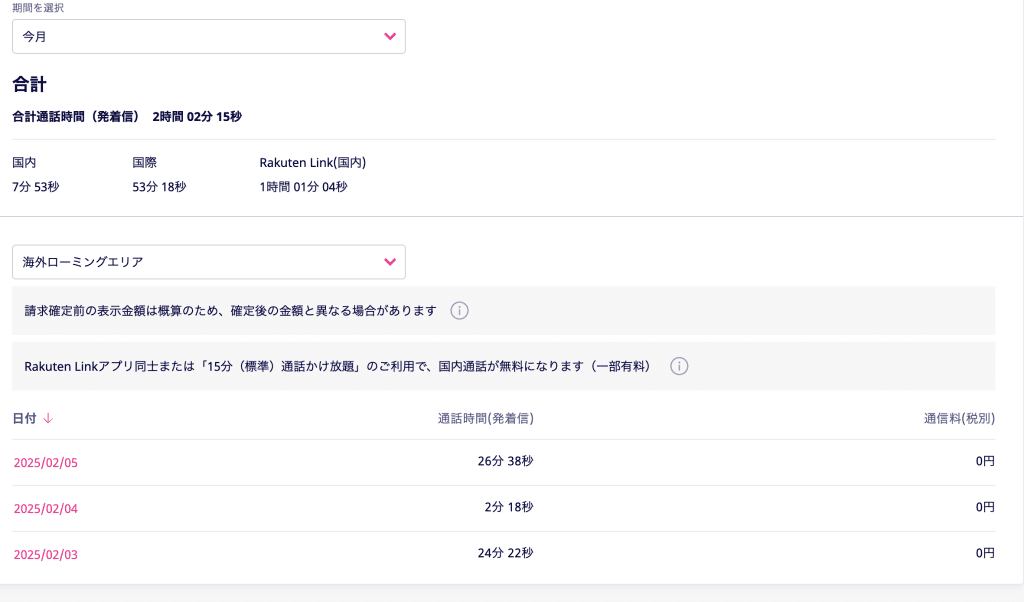Open call details for 2025/02/05
Image resolution: width=1024 pixels, height=602 pixels.
45,462
